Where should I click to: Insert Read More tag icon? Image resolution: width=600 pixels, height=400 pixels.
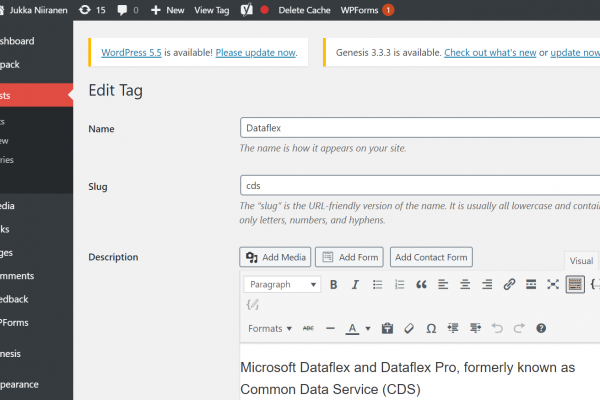pos(531,284)
